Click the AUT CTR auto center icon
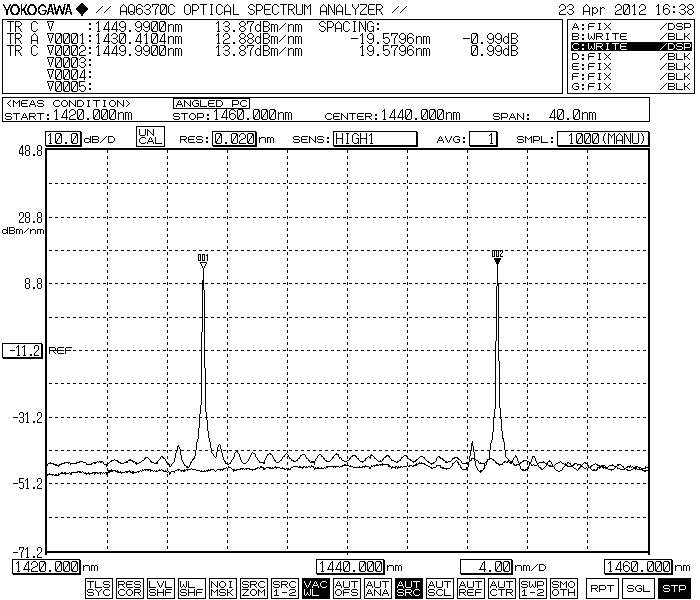Viewport: 700px width, 600px height. (502, 588)
